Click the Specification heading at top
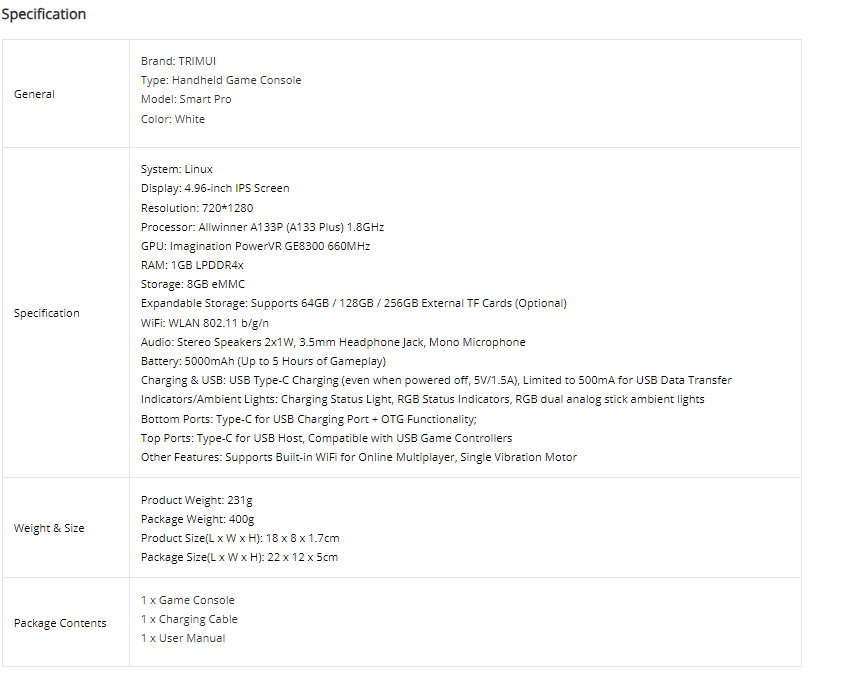Image resolution: width=843 pixels, height=675 pixels. pyautogui.click(x=44, y=14)
